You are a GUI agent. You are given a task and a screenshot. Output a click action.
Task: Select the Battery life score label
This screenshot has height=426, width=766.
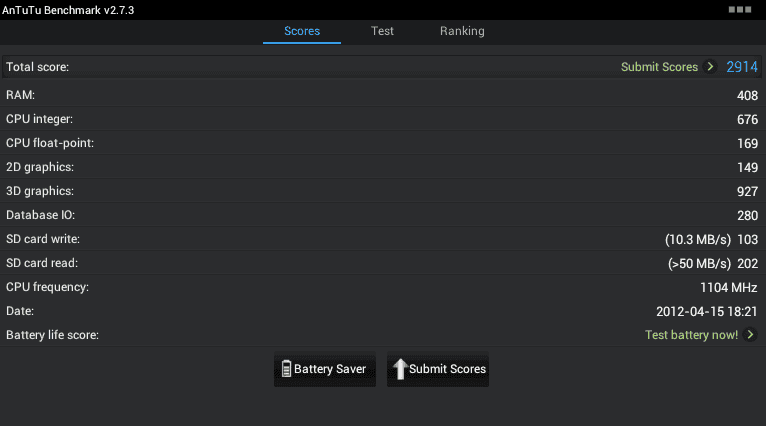(52, 335)
